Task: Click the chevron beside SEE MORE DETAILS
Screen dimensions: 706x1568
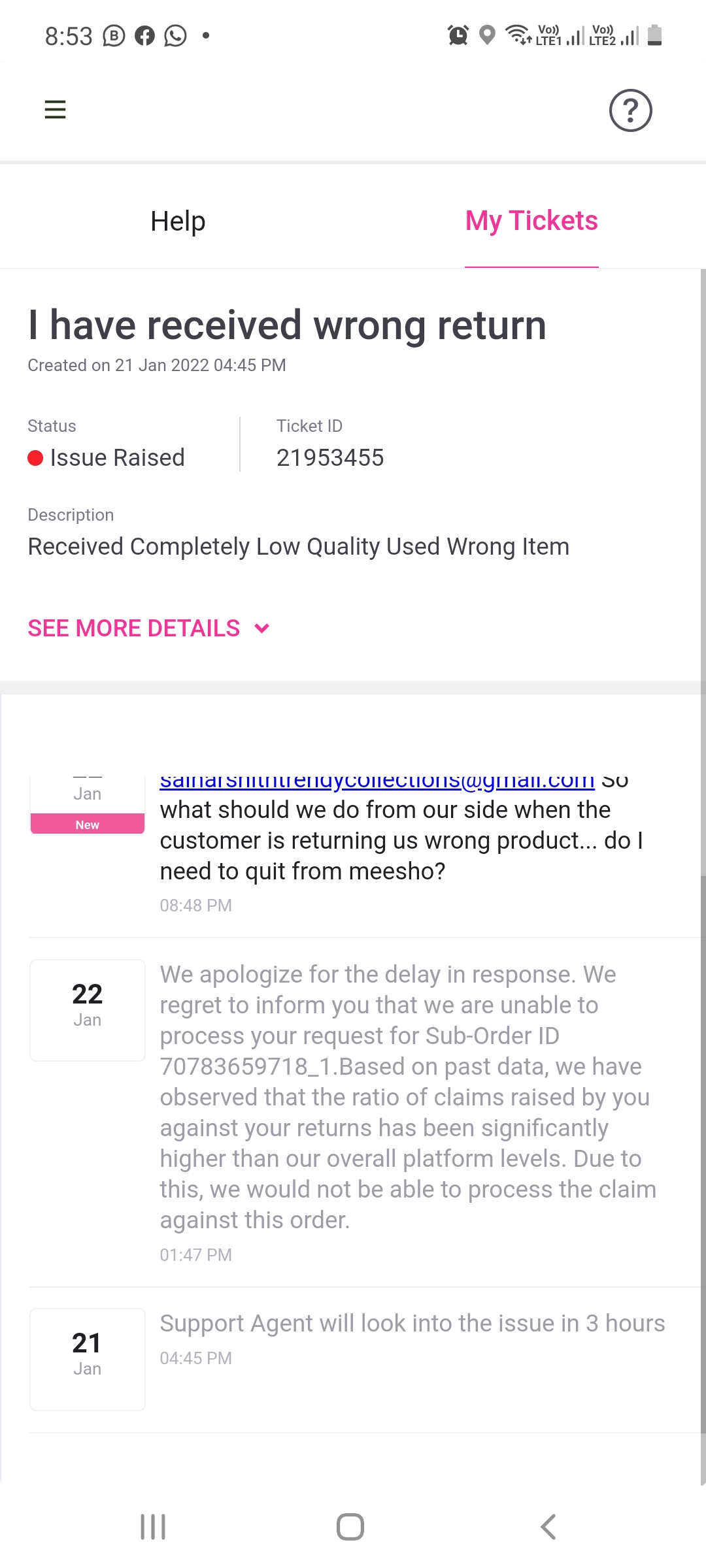Action: [262, 629]
